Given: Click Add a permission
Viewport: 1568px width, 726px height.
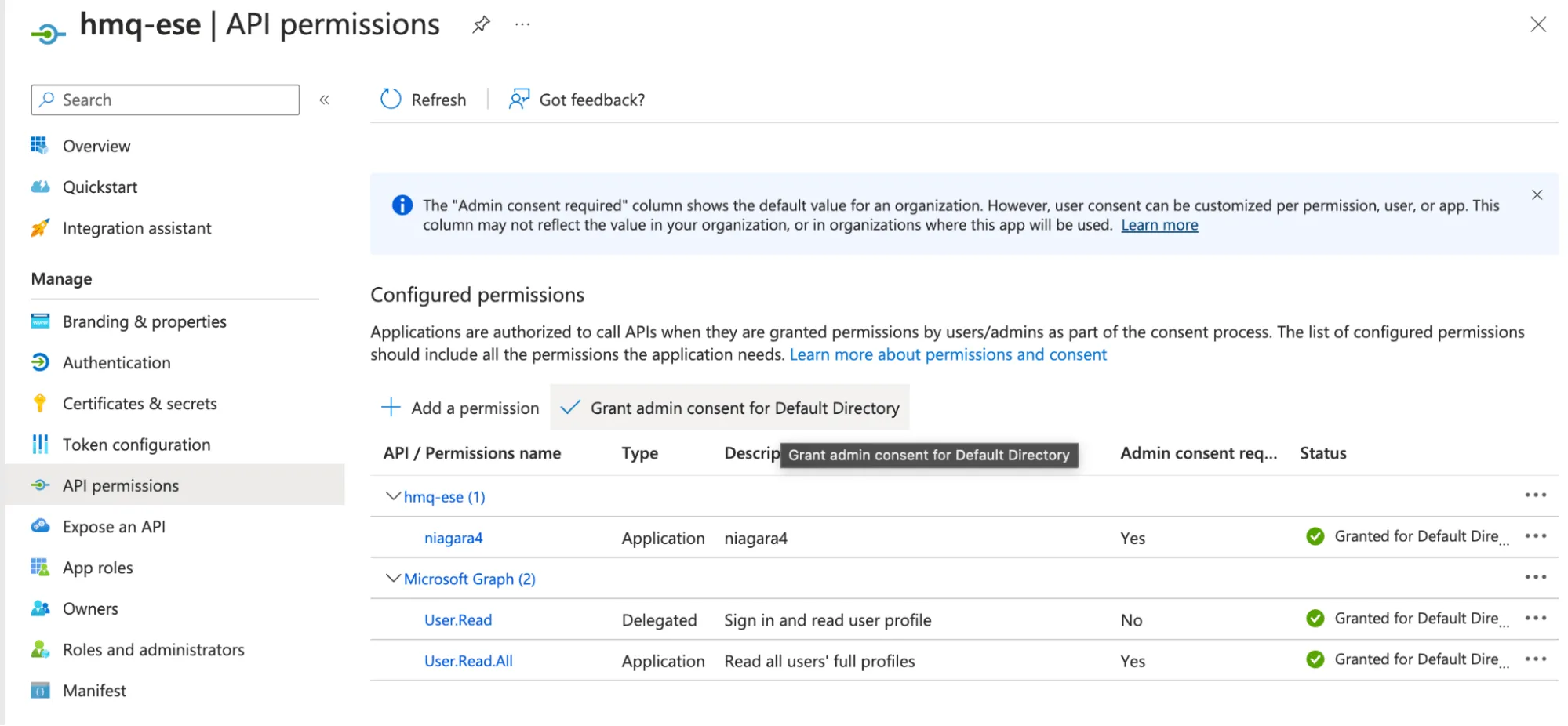Looking at the screenshot, I should [460, 408].
